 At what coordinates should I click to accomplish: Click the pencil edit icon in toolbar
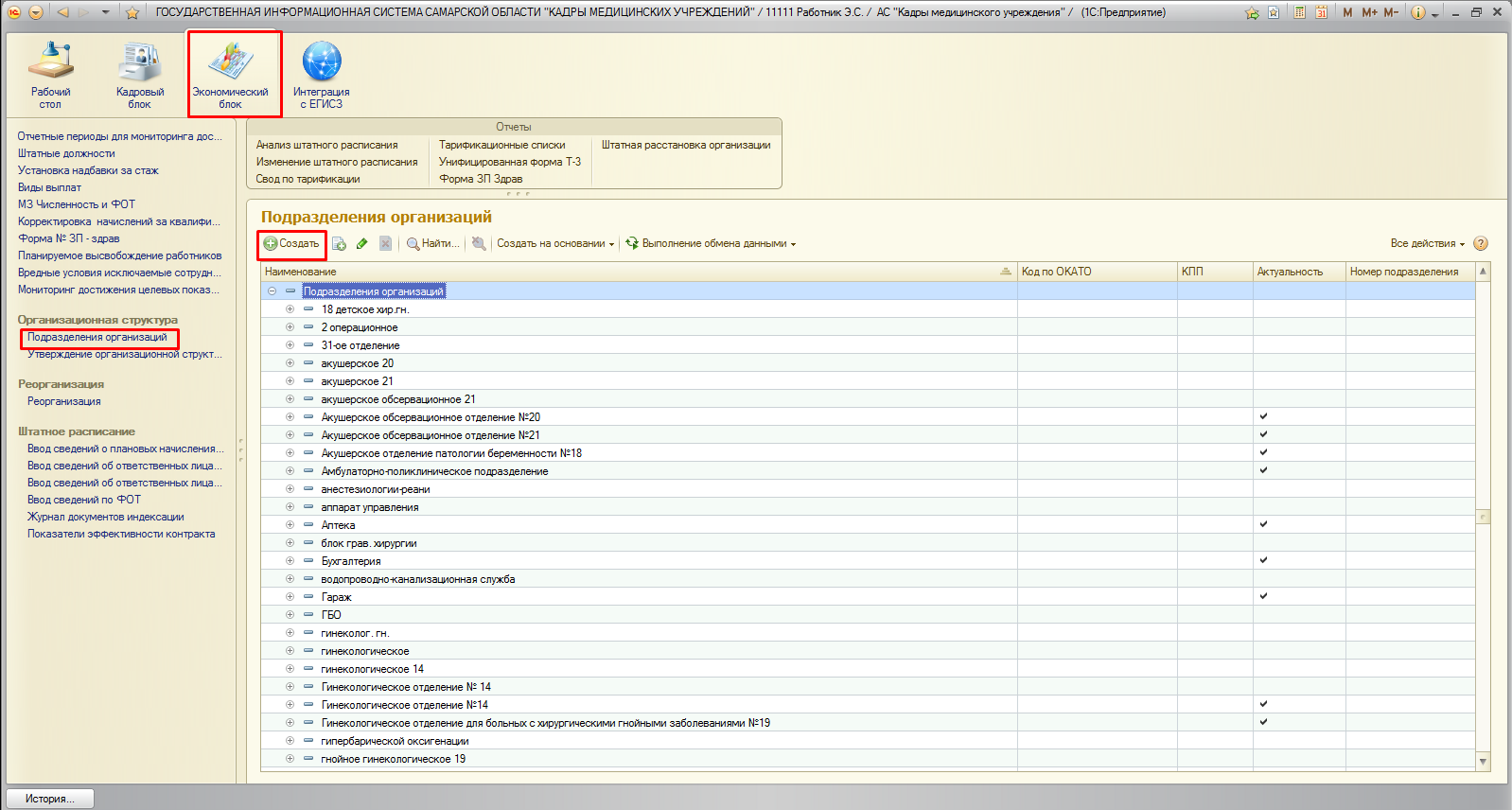[x=362, y=244]
